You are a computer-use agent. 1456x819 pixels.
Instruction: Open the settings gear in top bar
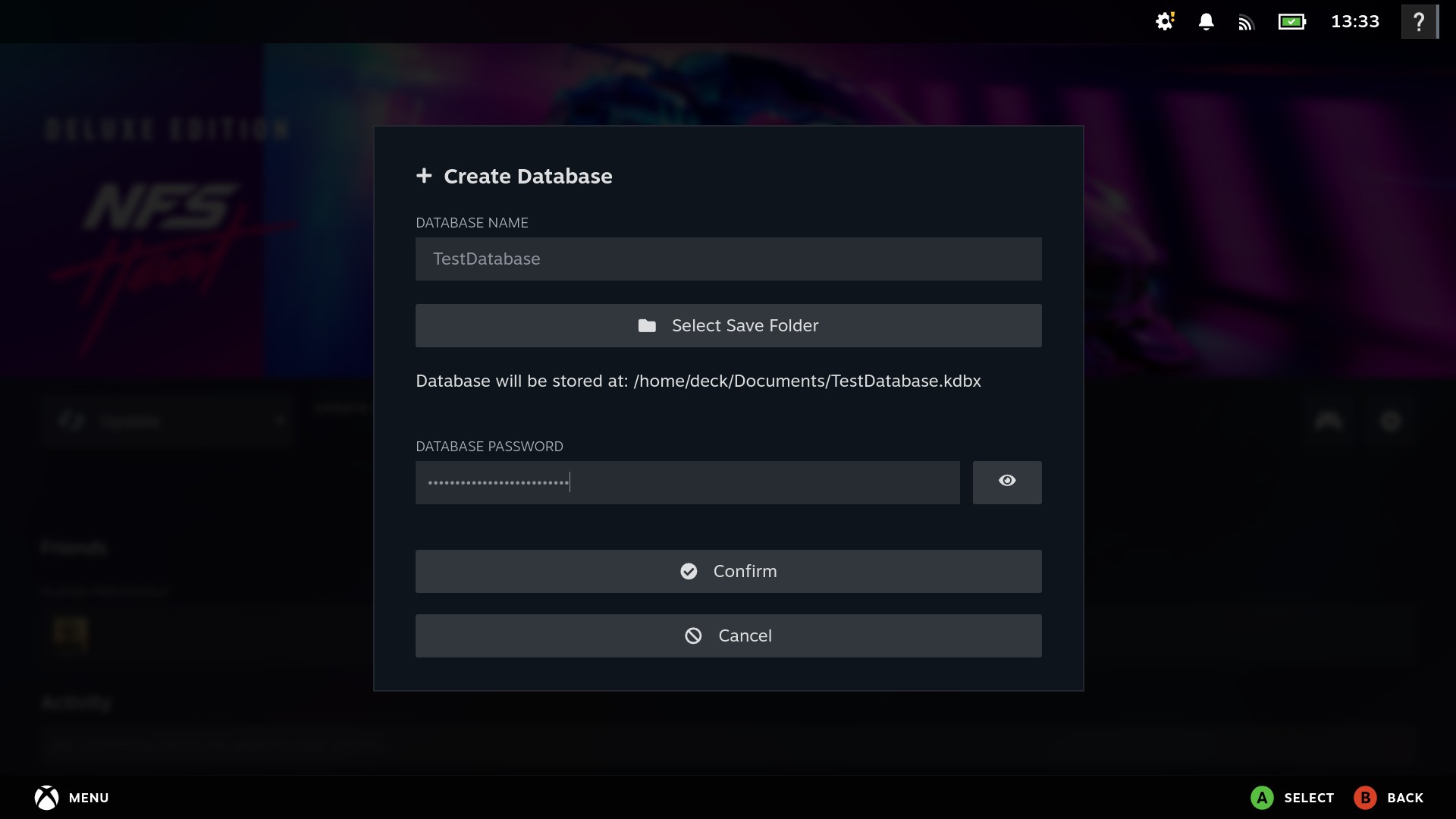click(1165, 21)
